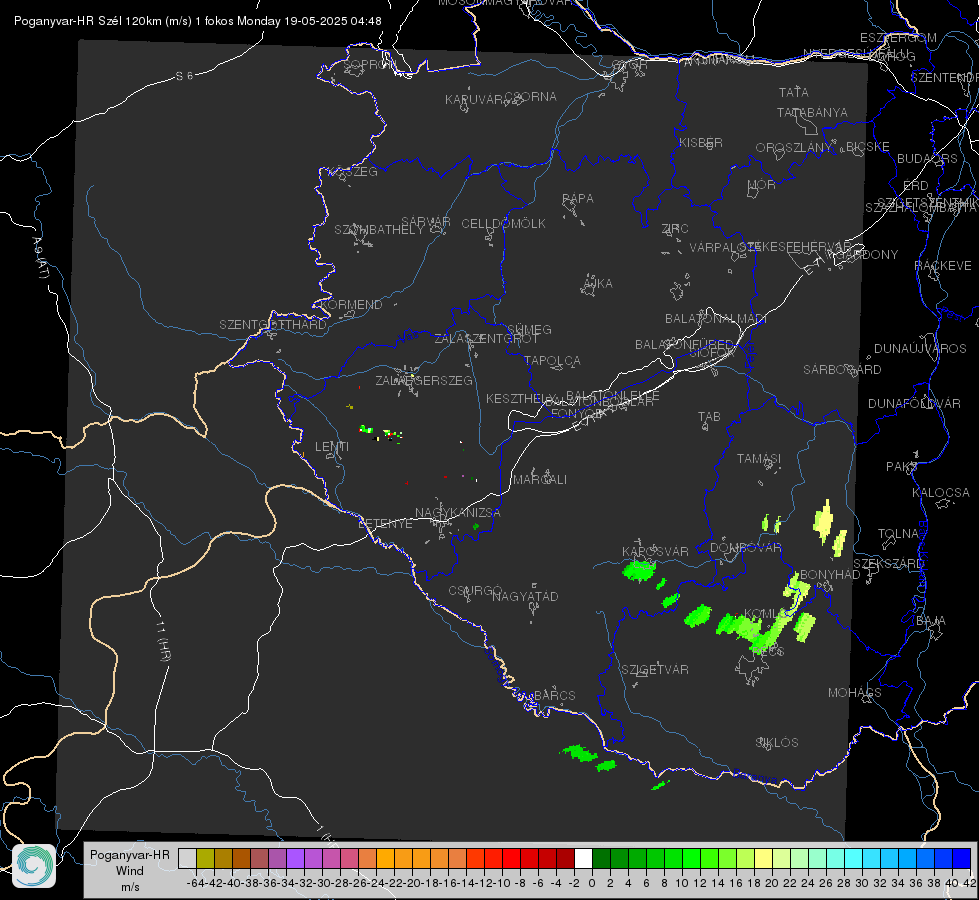Click the KAPOSVÁR city label
Viewport: 979px width, 900px height.
[x=655, y=551]
